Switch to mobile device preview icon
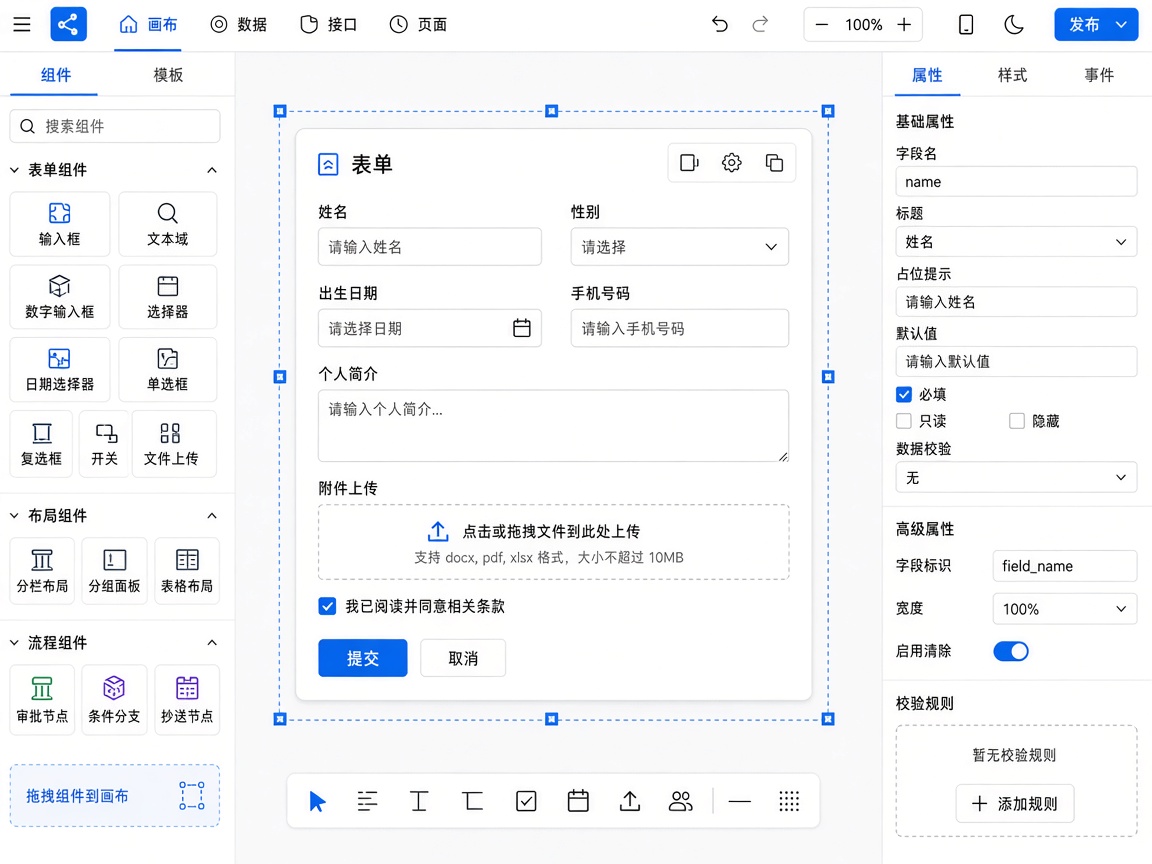The image size is (1152, 864). coord(966,24)
